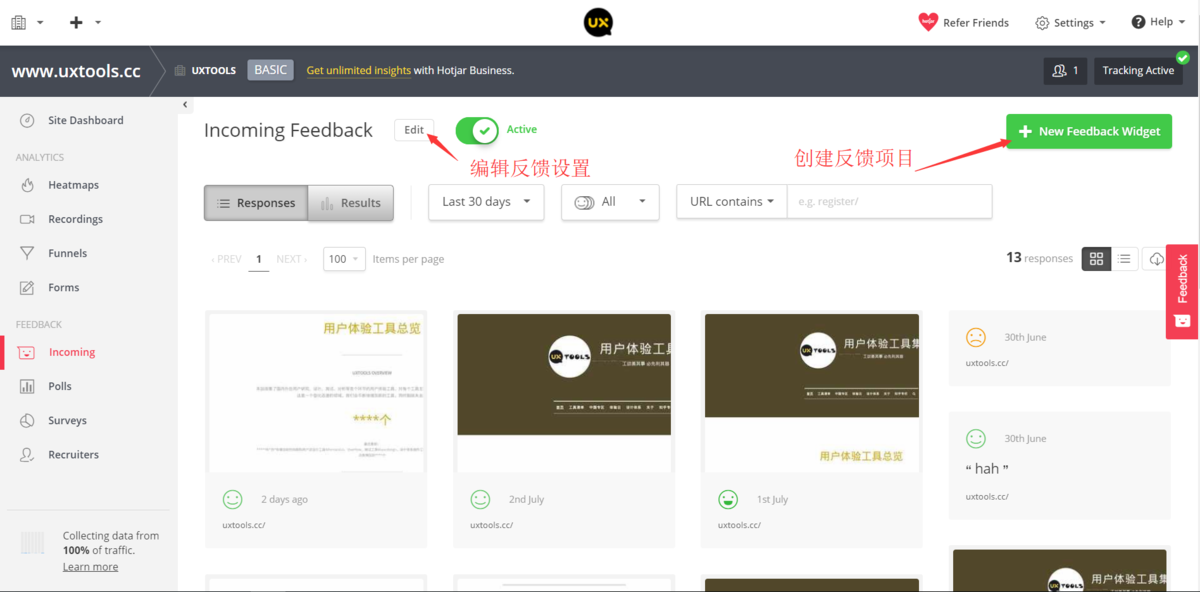Open Polls in sidebar
1200x592 pixels.
pyautogui.click(x=59, y=386)
